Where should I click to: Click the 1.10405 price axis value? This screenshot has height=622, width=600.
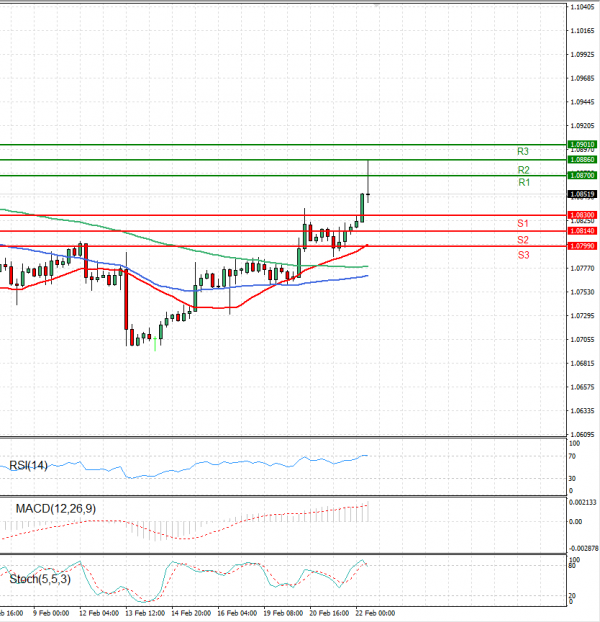click(582, 7)
